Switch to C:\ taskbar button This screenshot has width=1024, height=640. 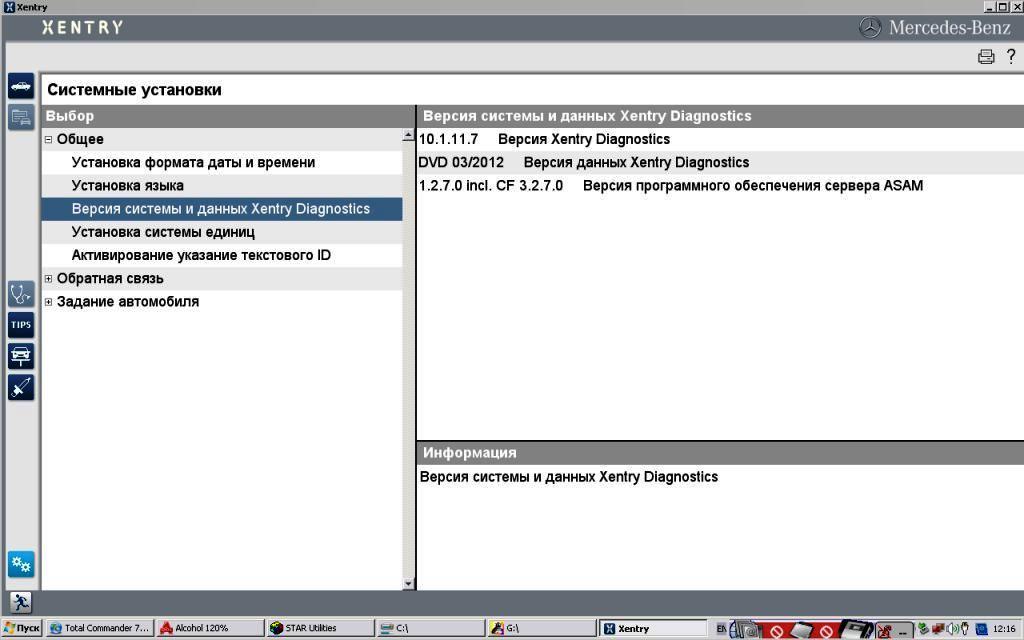pos(431,628)
